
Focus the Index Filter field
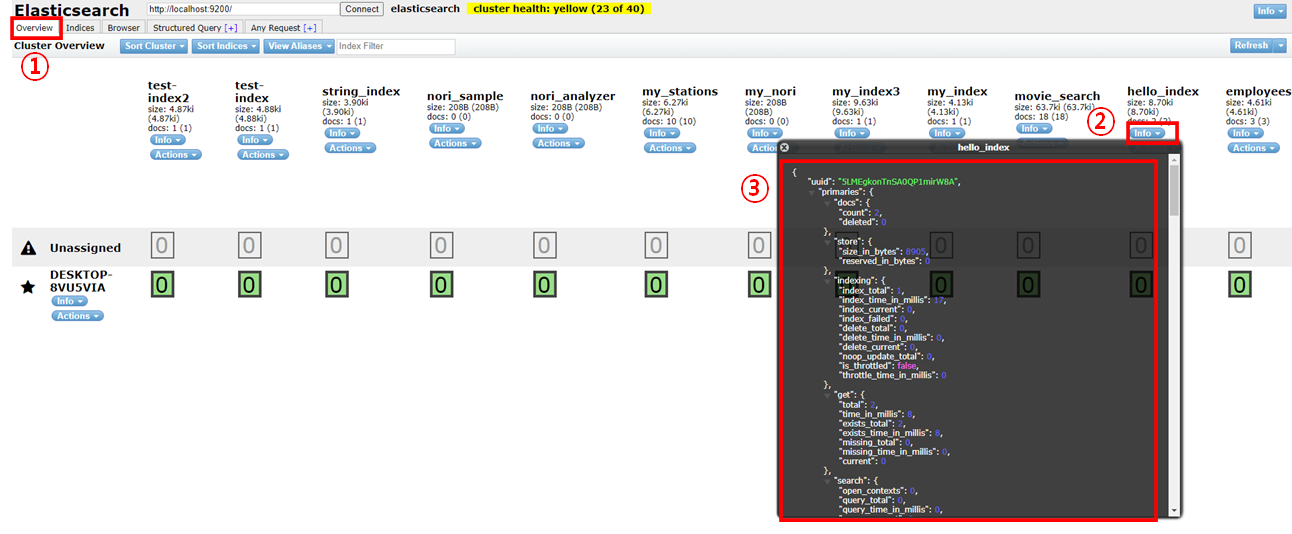(x=396, y=46)
